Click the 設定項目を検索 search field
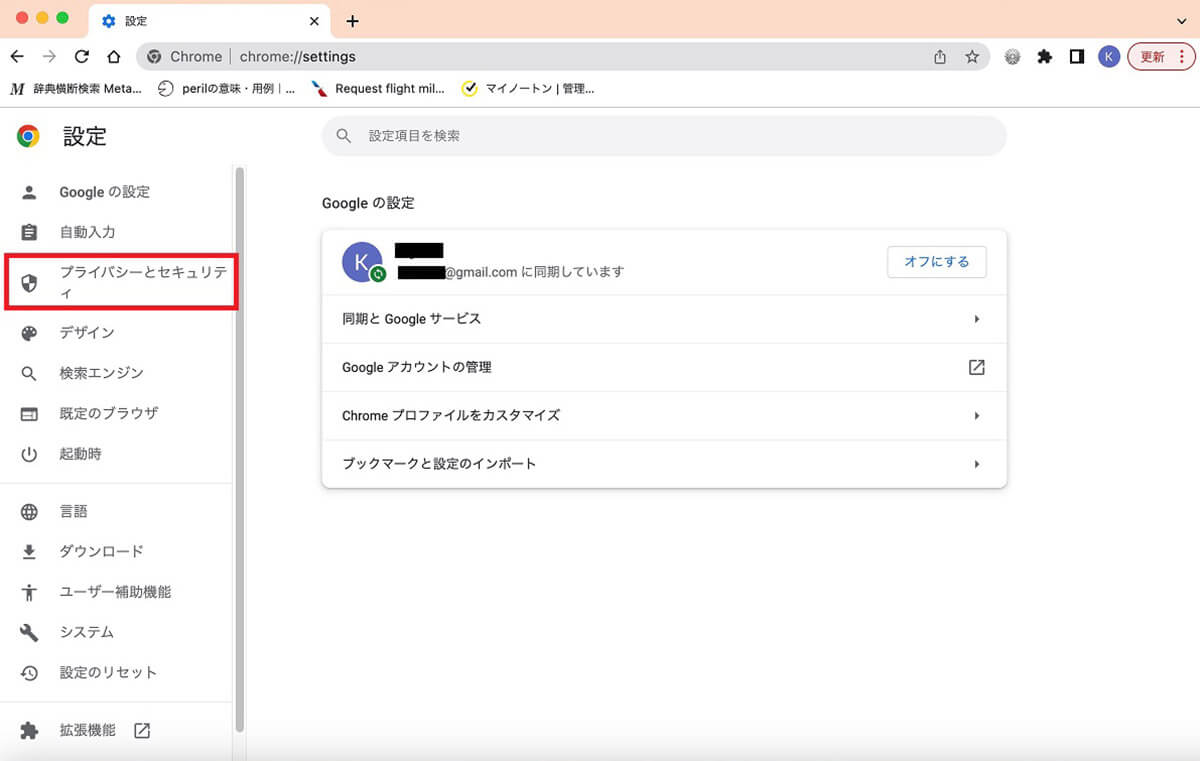 pos(664,136)
